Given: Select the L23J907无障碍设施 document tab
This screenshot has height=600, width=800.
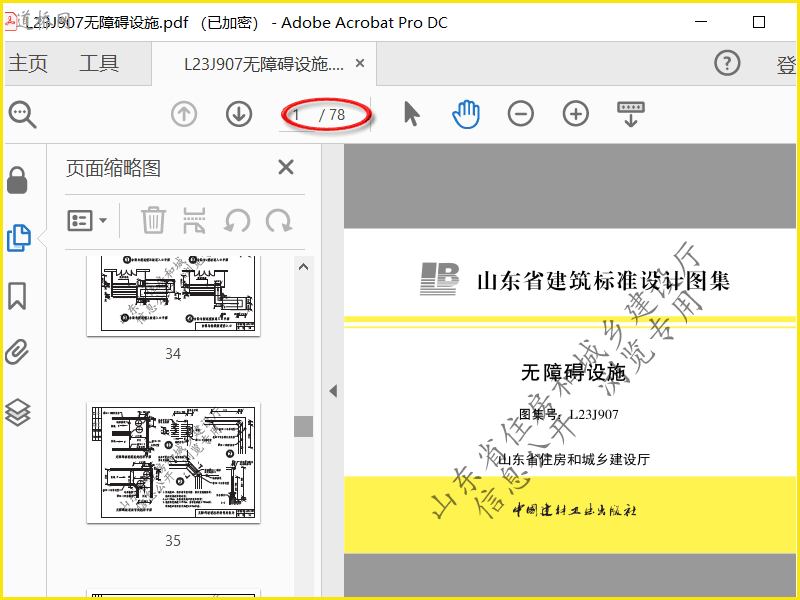Looking at the screenshot, I should 264,64.
